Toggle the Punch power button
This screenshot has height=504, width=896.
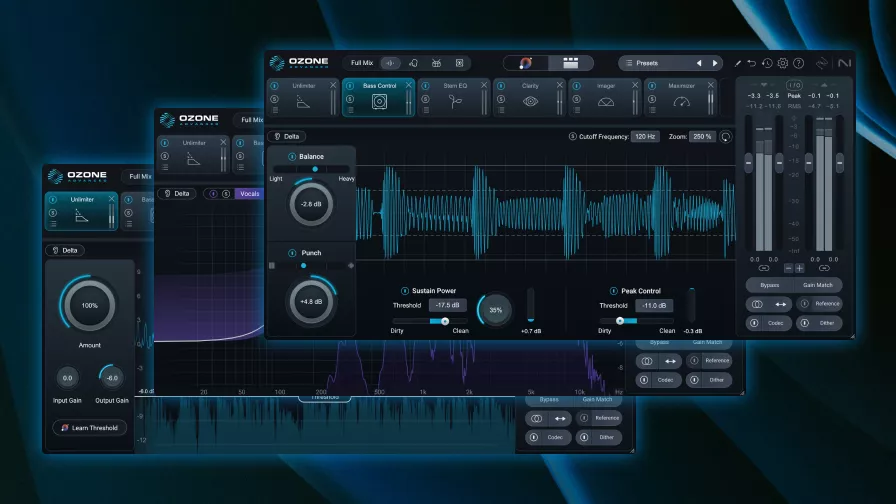coord(292,253)
